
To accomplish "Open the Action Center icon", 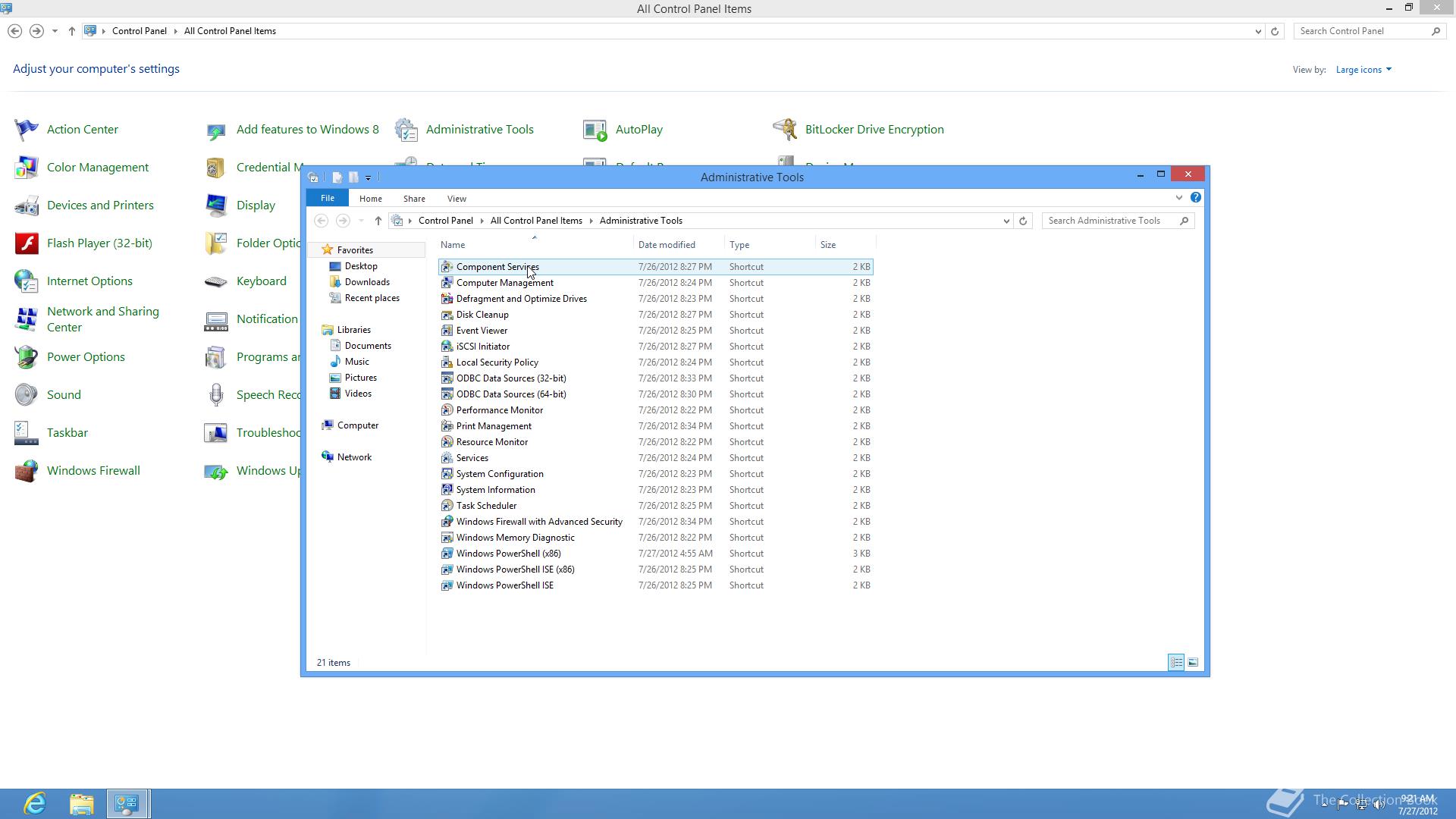I will click(x=27, y=130).
